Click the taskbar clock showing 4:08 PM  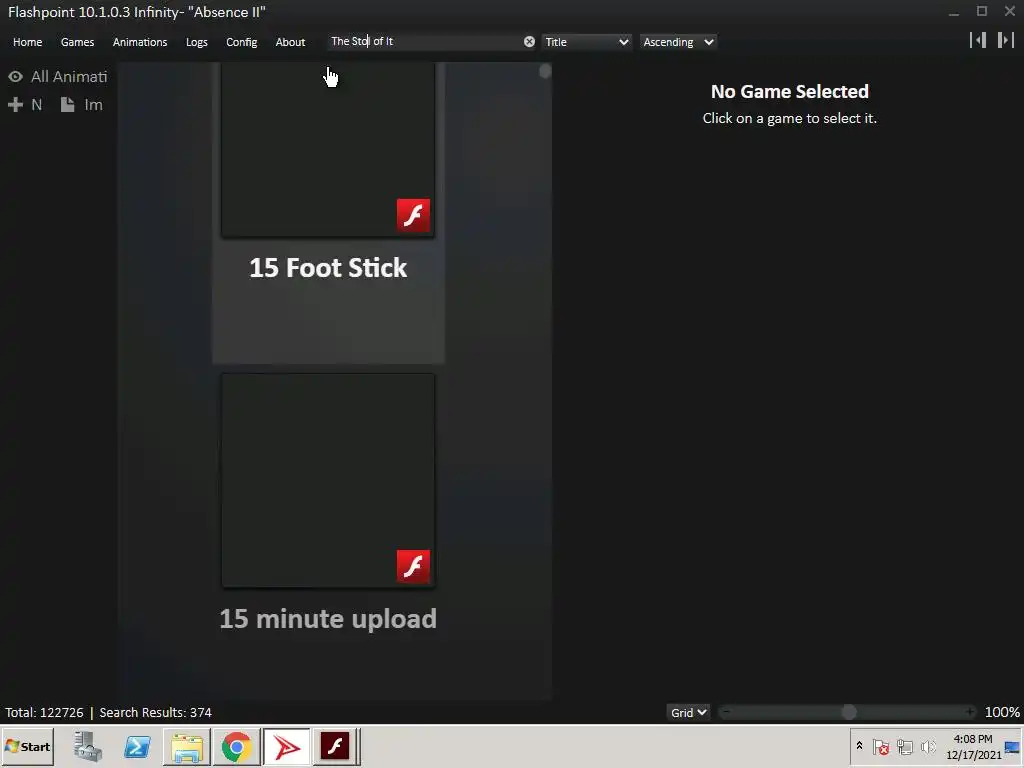tap(973, 746)
